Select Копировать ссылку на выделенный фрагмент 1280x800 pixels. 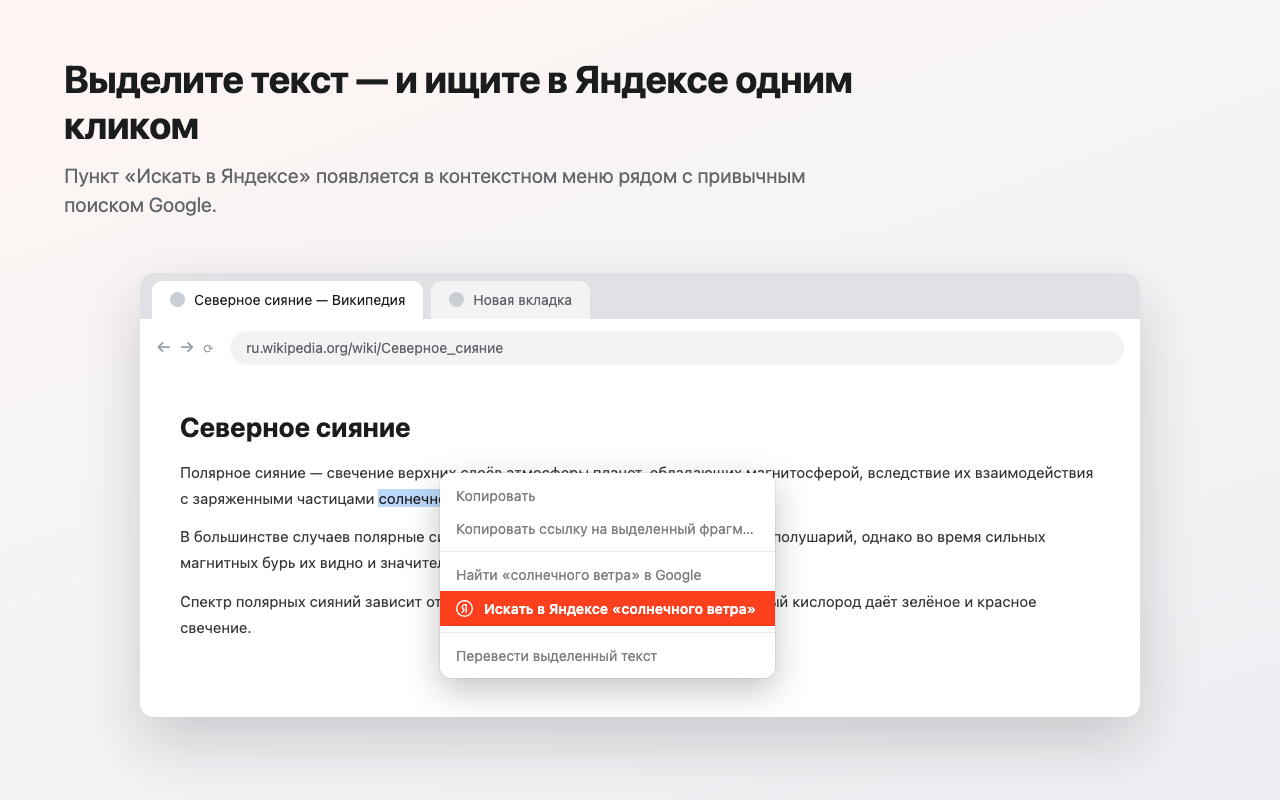tap(607, 529)
